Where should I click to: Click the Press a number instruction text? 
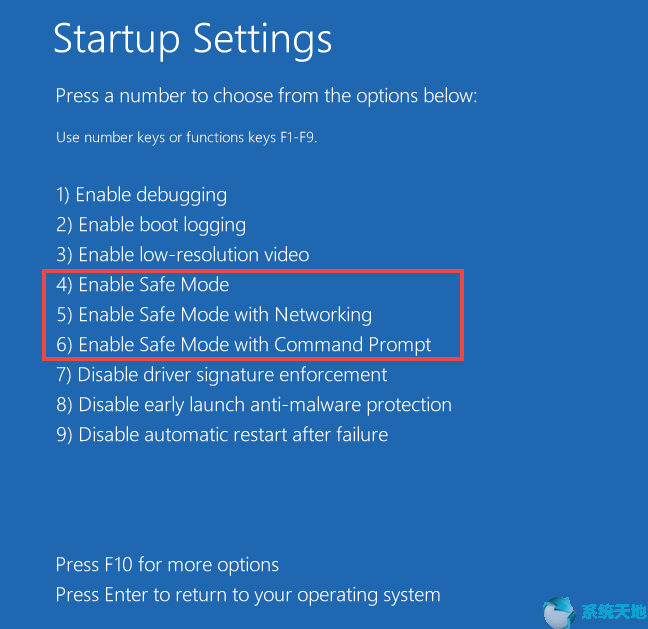click(266, 97)
